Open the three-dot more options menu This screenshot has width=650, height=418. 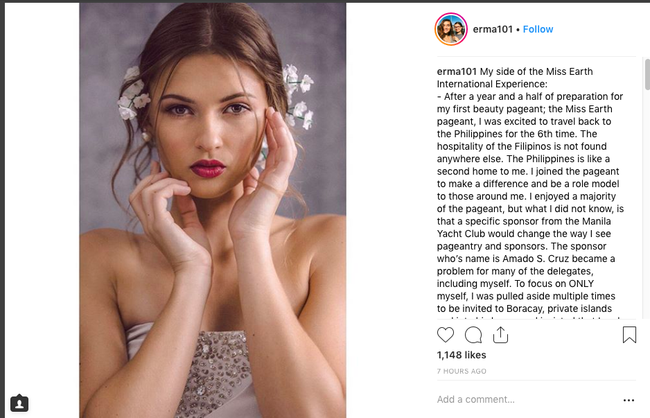628,400
